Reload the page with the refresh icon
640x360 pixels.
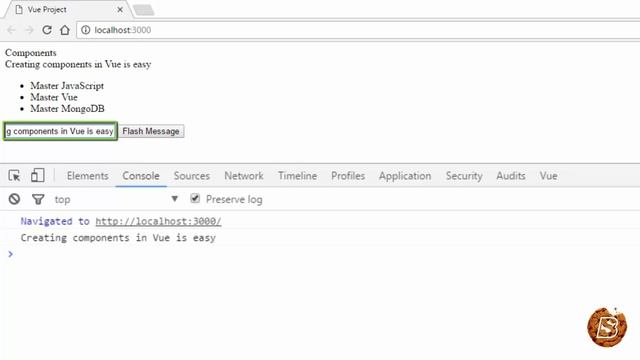pyautogui.click(x=47, y=30)
